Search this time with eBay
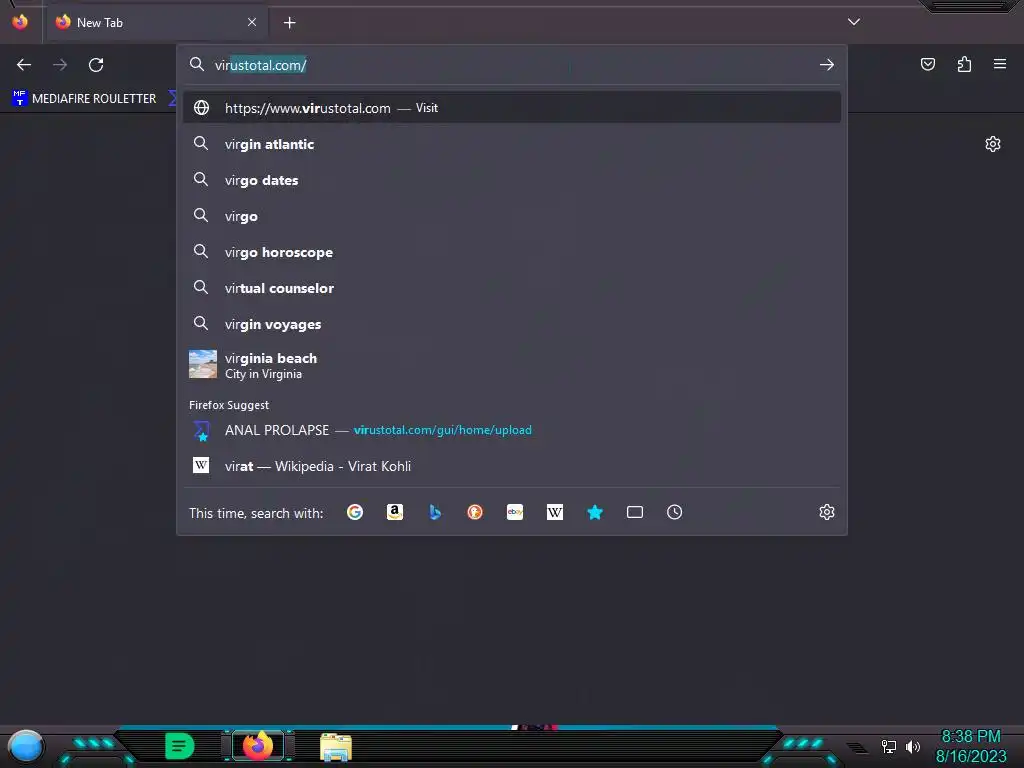1024x768 pixels. [515, 513]
